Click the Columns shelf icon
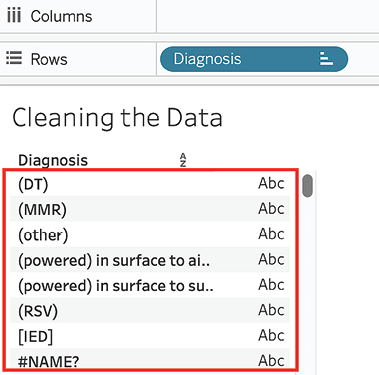The image size is (379, 375). tap(14, 16)
